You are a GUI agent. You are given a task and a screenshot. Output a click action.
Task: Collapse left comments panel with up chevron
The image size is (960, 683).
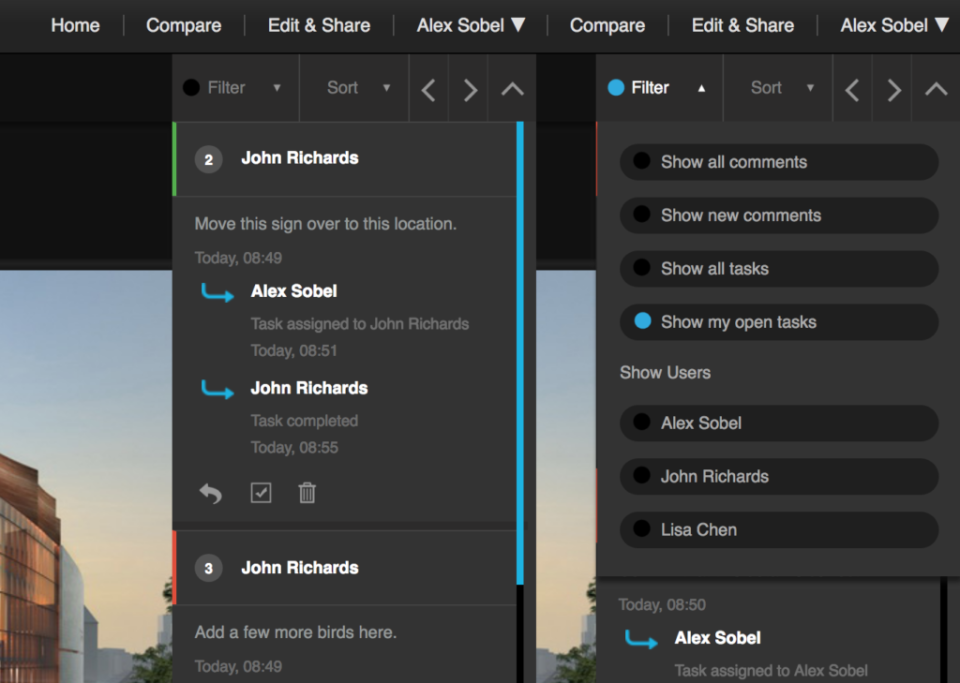tap(512, 90)
